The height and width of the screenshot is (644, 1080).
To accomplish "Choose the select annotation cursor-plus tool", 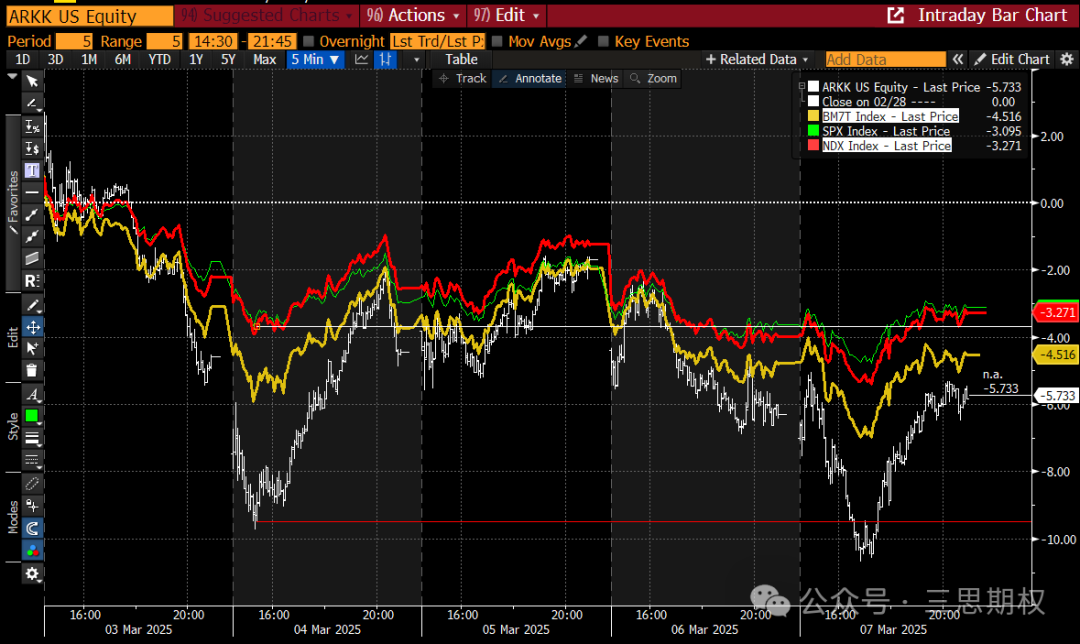I will [x=32, y=349].
